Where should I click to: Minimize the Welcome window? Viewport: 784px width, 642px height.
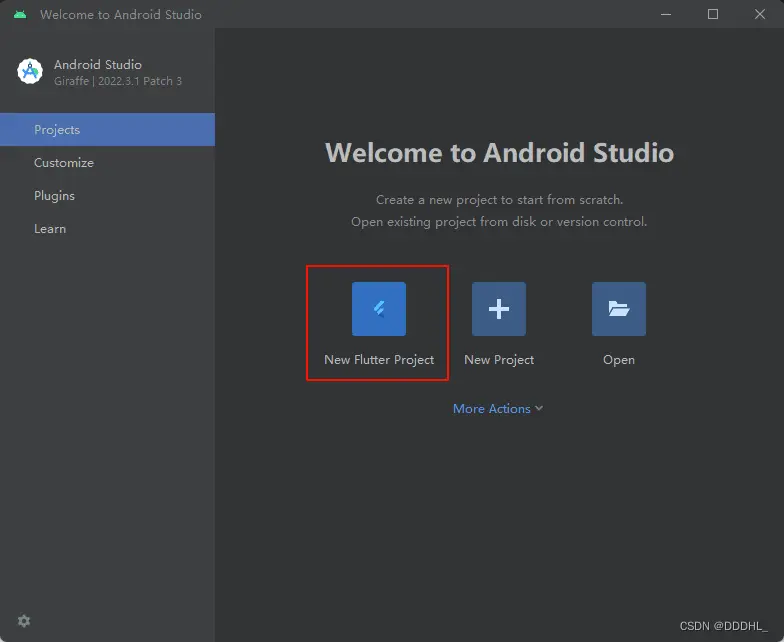(666, 14)
